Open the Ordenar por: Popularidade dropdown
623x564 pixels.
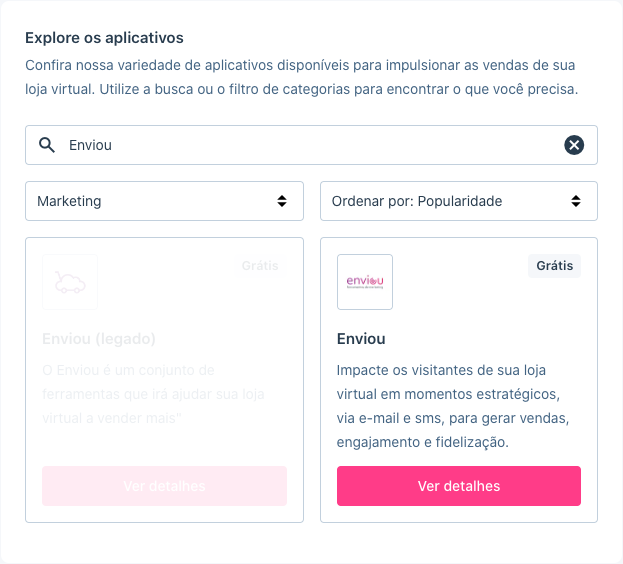click(x=459, y=201)
